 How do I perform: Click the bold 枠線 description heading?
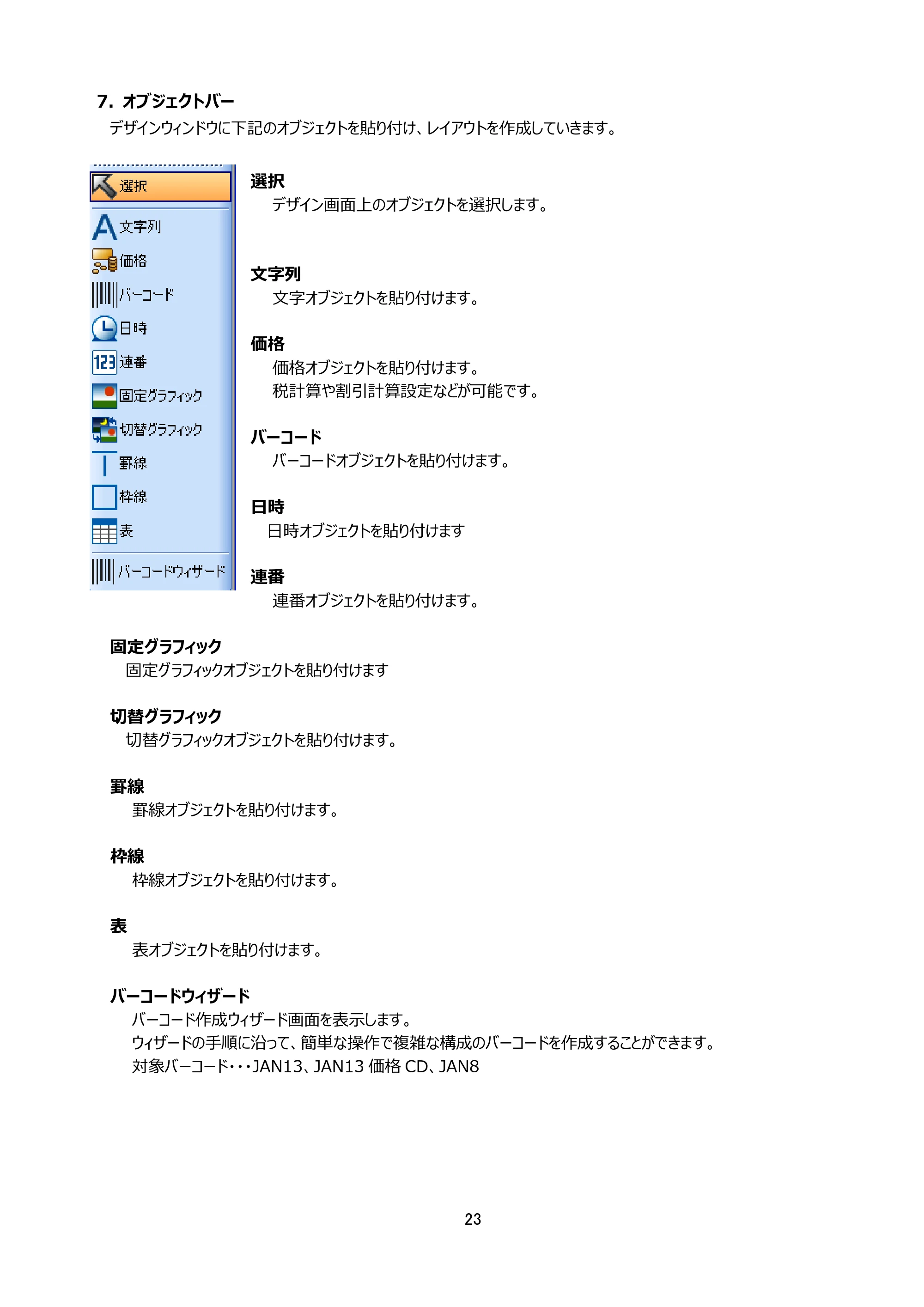click(x=127, y=856)
